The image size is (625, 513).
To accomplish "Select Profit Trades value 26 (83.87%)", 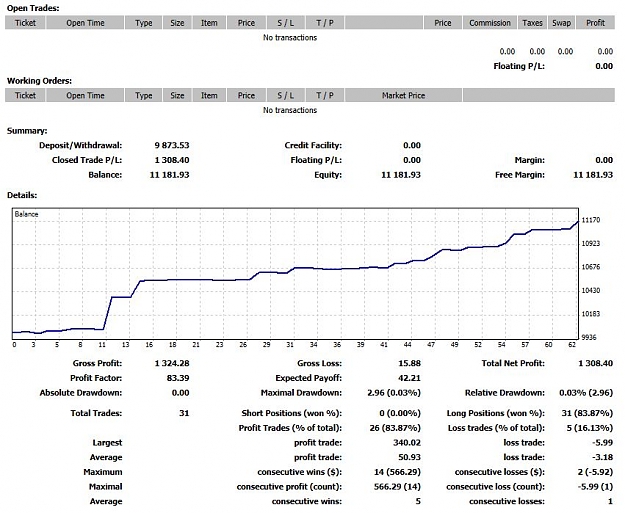I will (395, 428).
